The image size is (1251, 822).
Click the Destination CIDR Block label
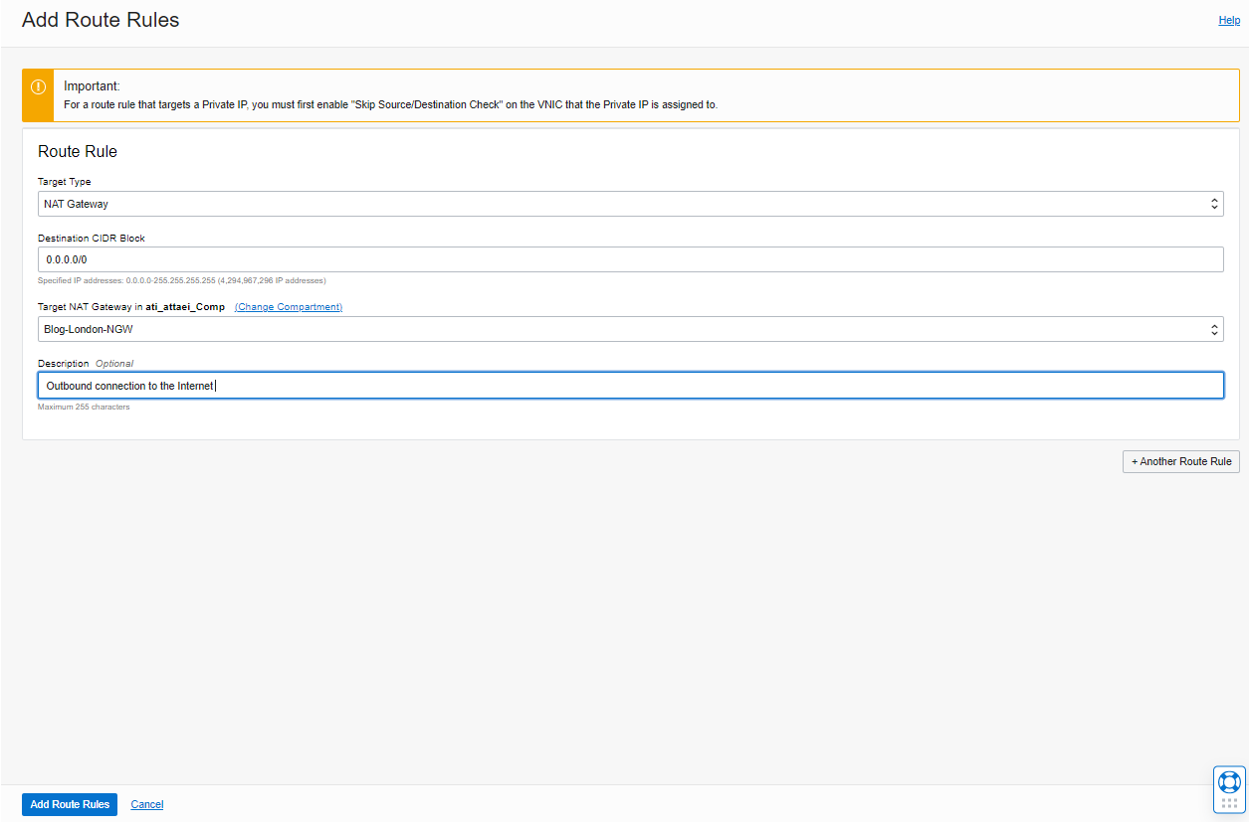pyautogui.click(x=91, y=238)
